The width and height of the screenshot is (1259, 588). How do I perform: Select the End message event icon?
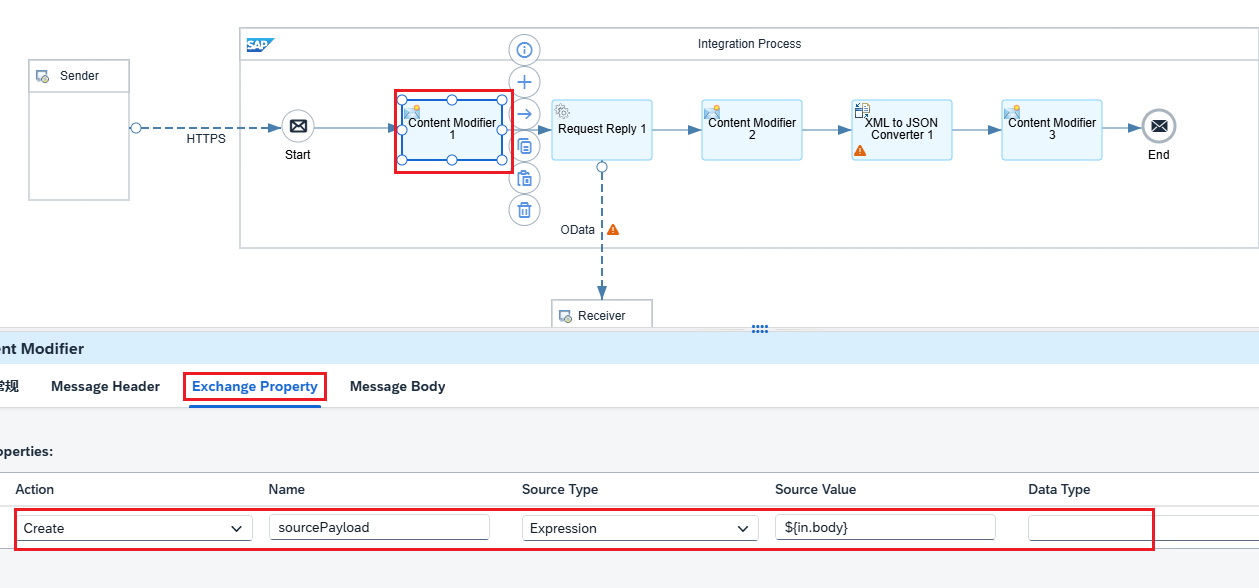(1159, 127)
